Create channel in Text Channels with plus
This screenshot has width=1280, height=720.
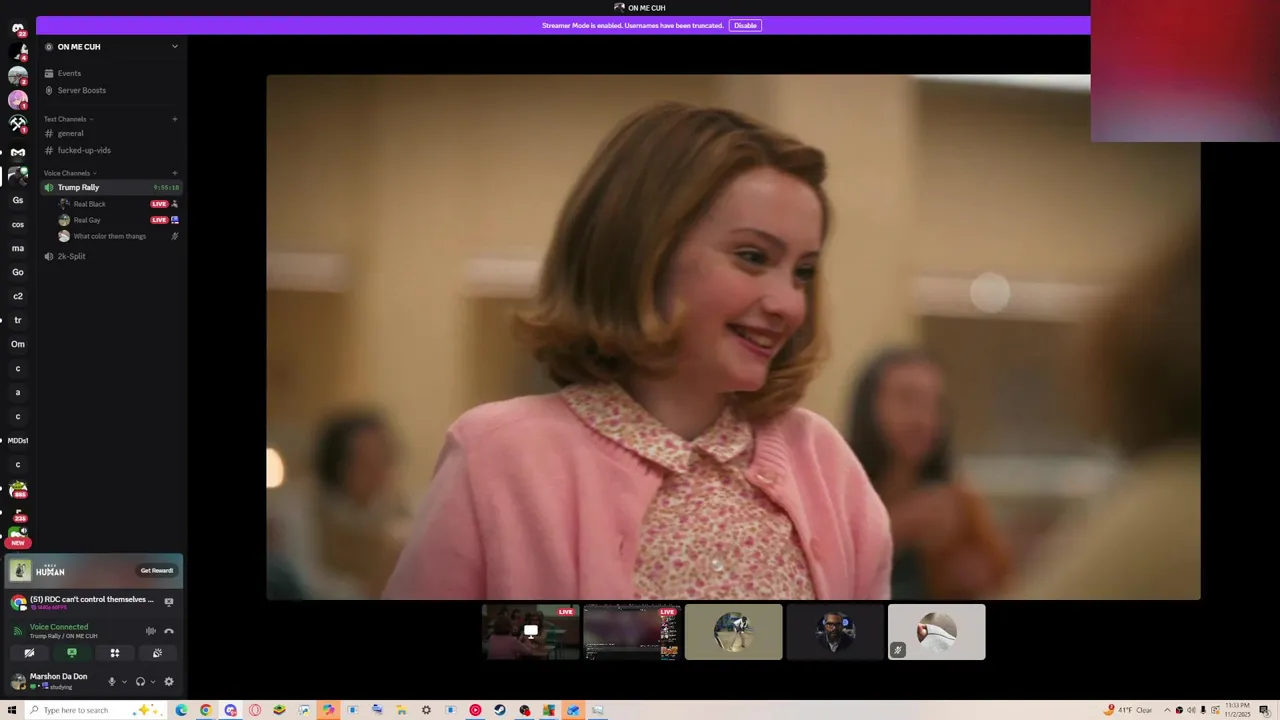[x=175, y=119]
